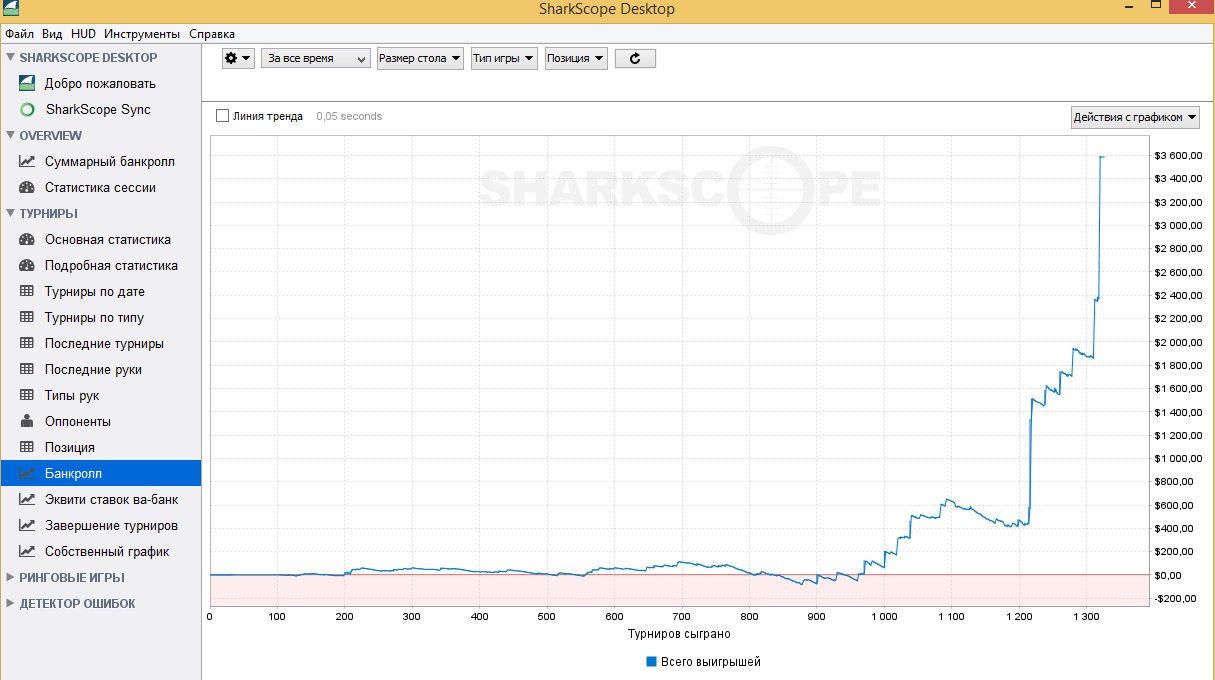Viewport: 1215px width, 680px height.
Task: Expand the РИНГОВЫЕ ИГРЫ section
Action: tap(10, 577)
